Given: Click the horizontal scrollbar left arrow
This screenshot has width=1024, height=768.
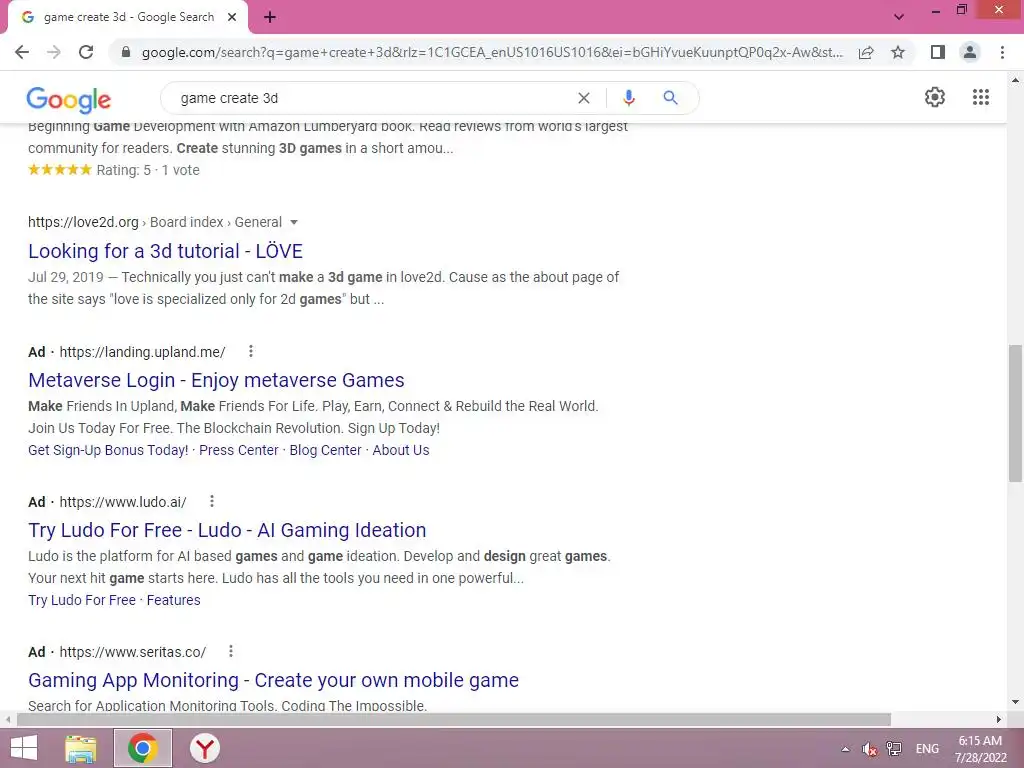Looking at the screenshot, I should point(8,719).
